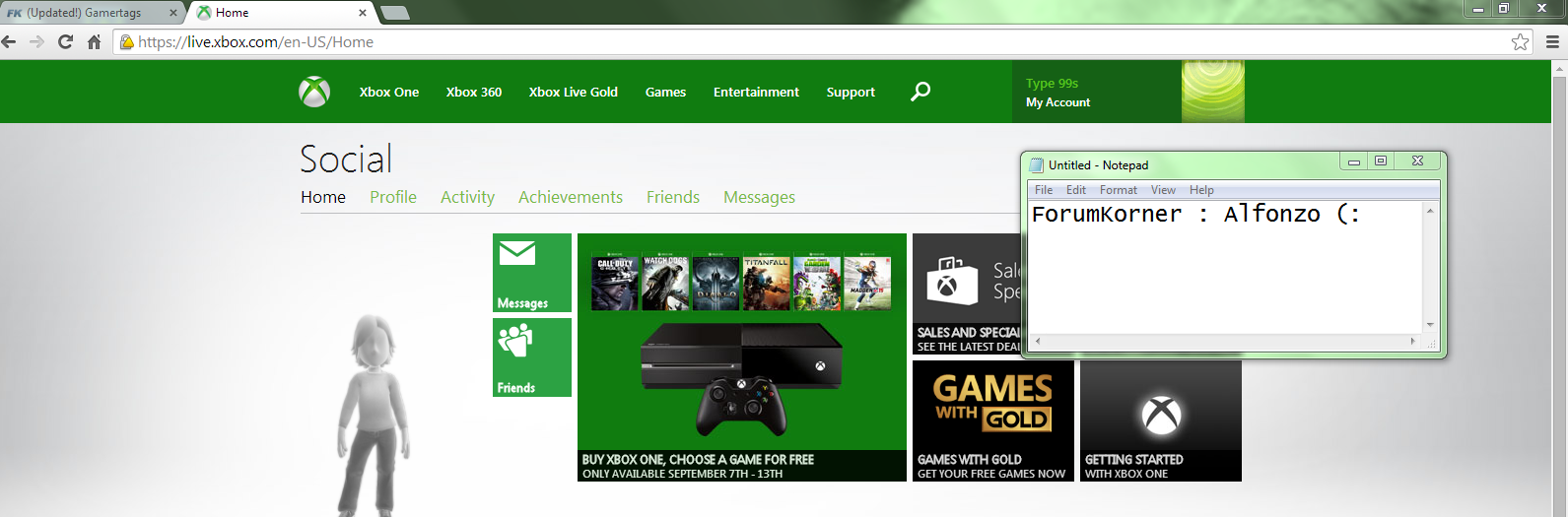This screenshot has width=1568, height=517.
Task: Open the Notepad Format menu
Action: tap(1119, 190)
